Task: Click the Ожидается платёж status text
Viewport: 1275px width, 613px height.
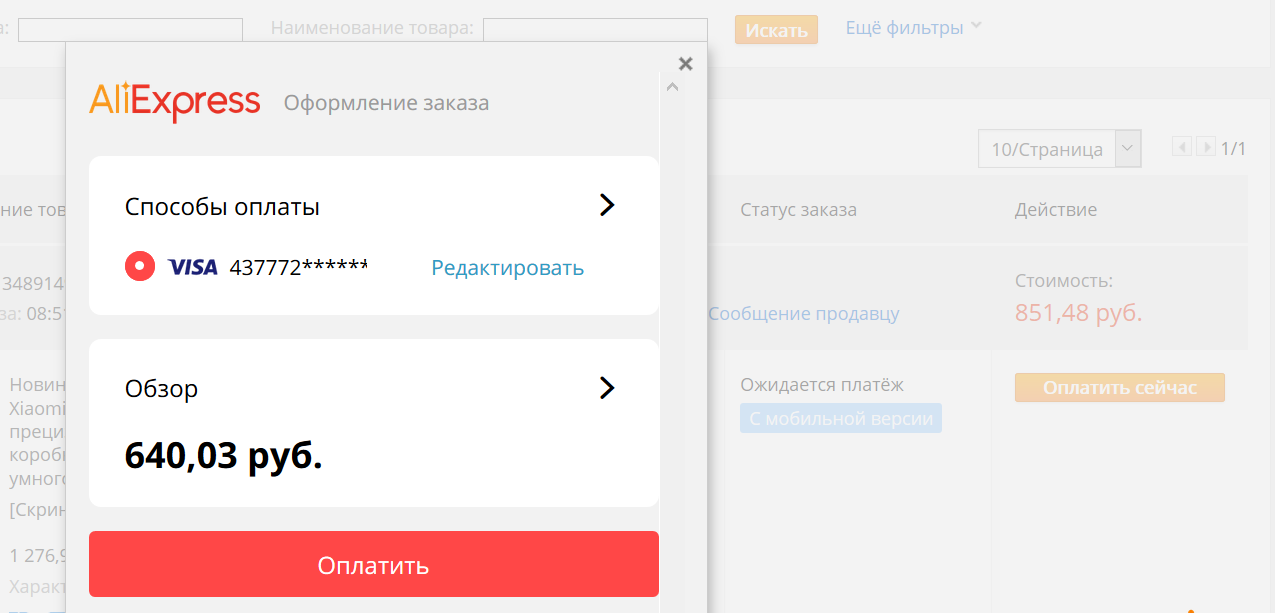Action: pyautogui.click(x=822, y=385)
